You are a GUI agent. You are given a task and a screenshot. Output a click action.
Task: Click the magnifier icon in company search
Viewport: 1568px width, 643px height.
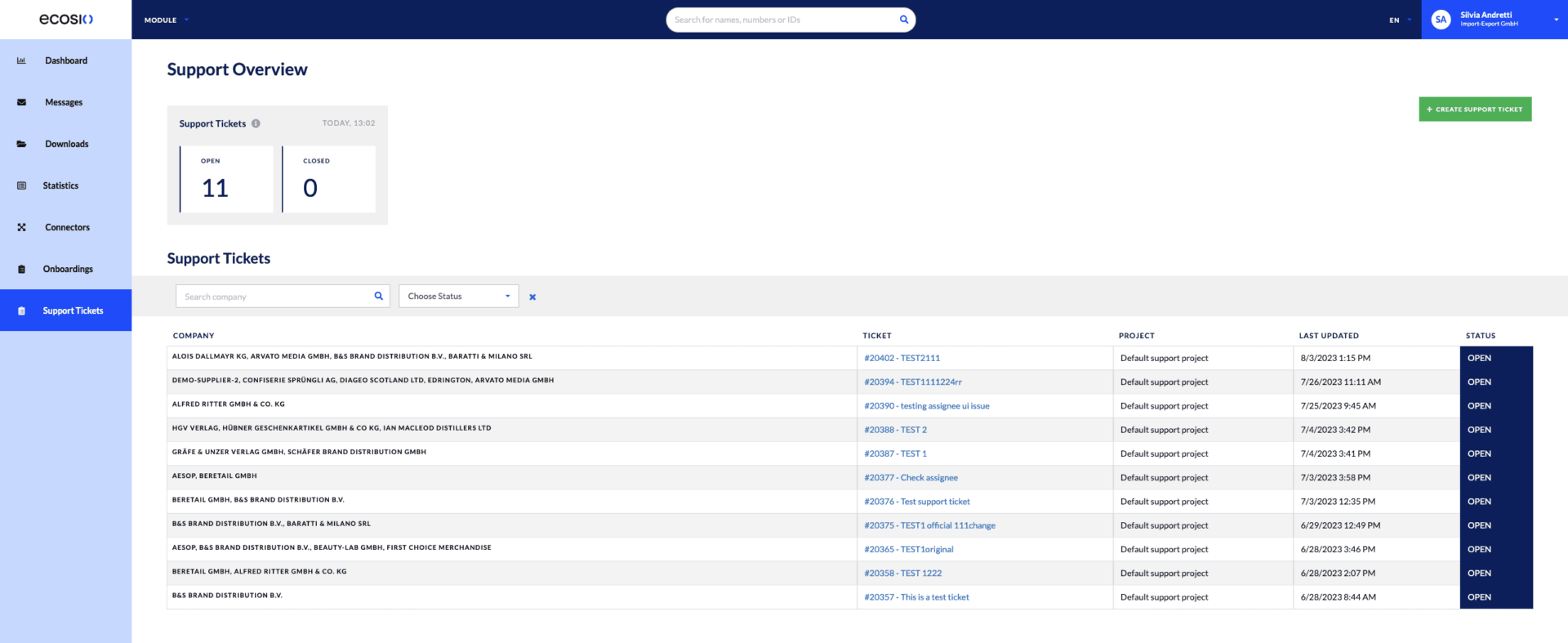379,296
